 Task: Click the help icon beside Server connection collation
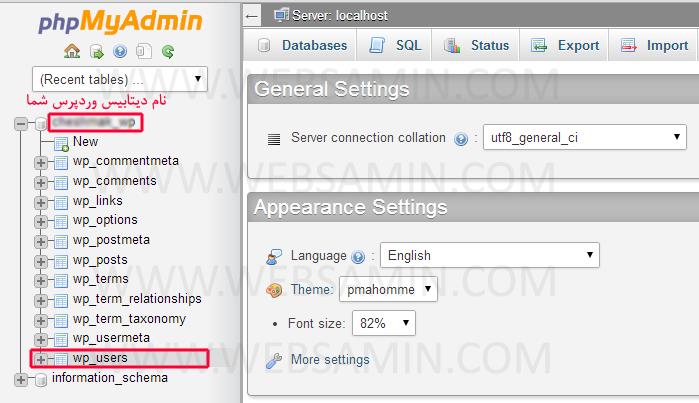(x=461, y=139)
